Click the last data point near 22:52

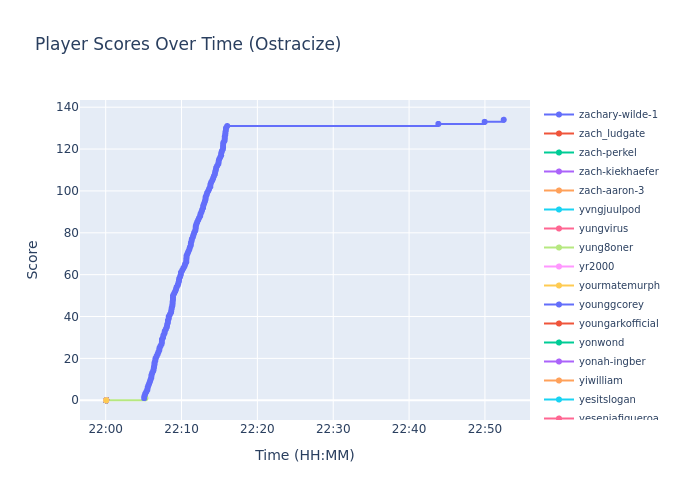tap(503, 120)
